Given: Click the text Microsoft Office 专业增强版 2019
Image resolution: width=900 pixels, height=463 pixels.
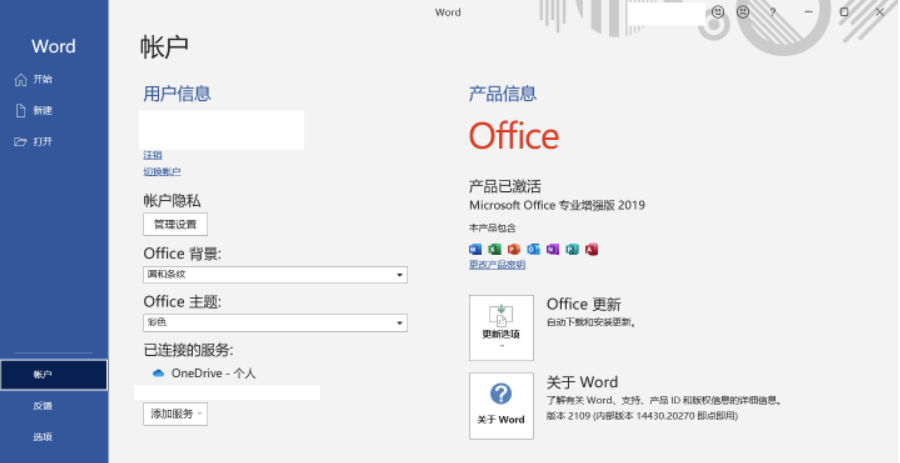Looking at the screenshot, I should [x=557, y=205].
